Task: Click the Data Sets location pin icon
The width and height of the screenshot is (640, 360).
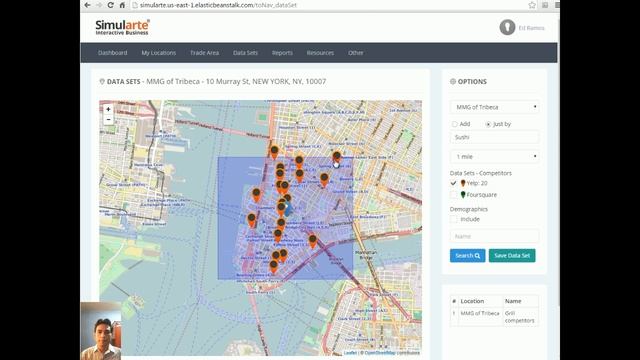Action: 102,82
